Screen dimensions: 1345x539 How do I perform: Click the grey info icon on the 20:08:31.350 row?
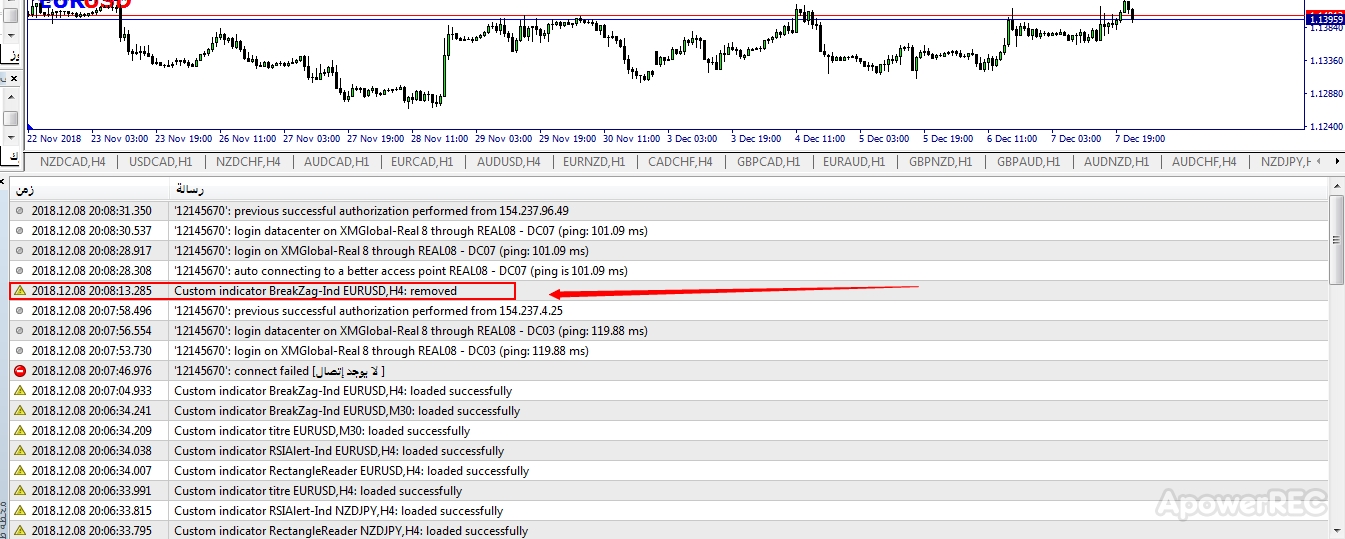(x=19, y=211)
